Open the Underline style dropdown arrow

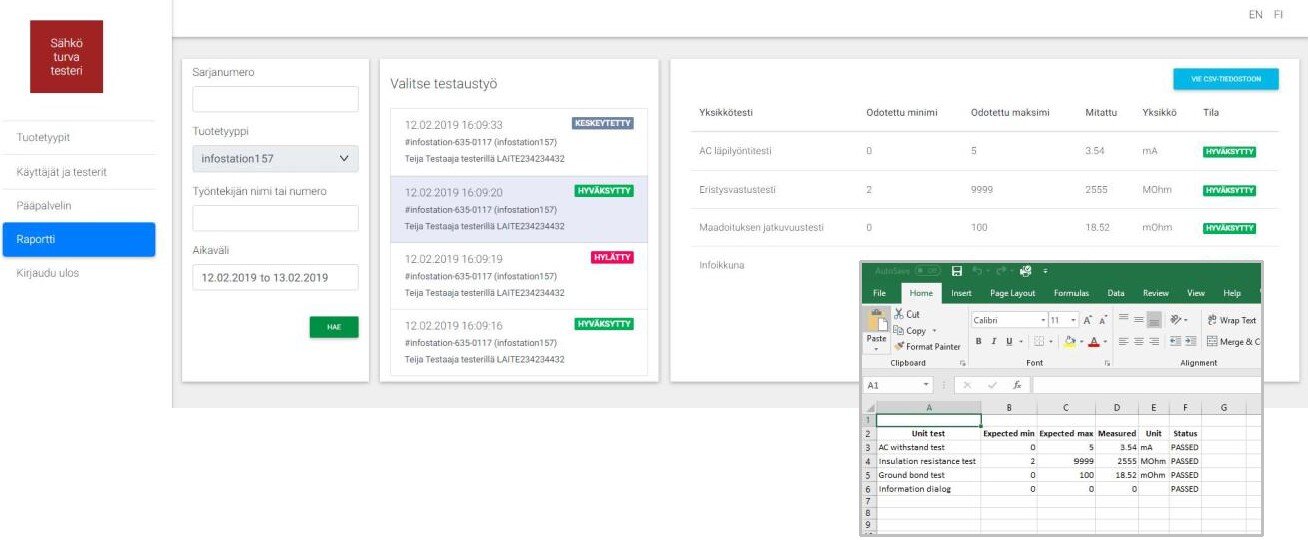(x=1021, y=341)
